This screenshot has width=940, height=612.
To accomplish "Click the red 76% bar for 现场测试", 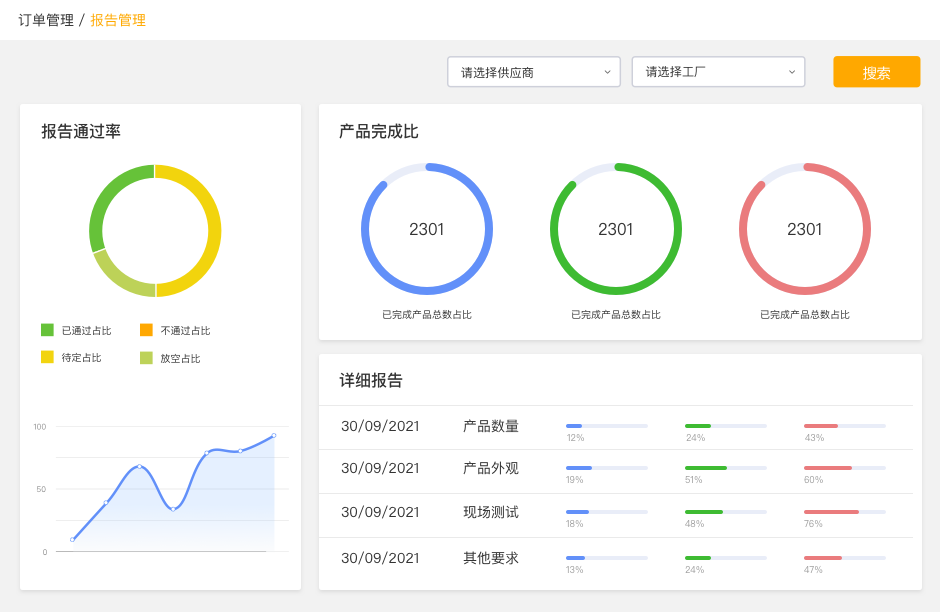I will pos(831,512).
